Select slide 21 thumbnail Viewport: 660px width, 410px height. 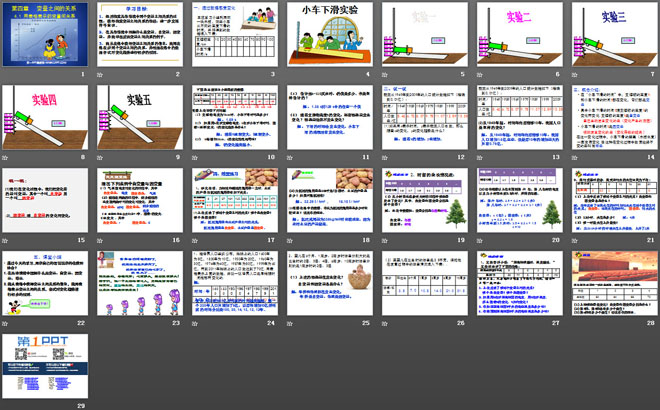tap(615, 200)
